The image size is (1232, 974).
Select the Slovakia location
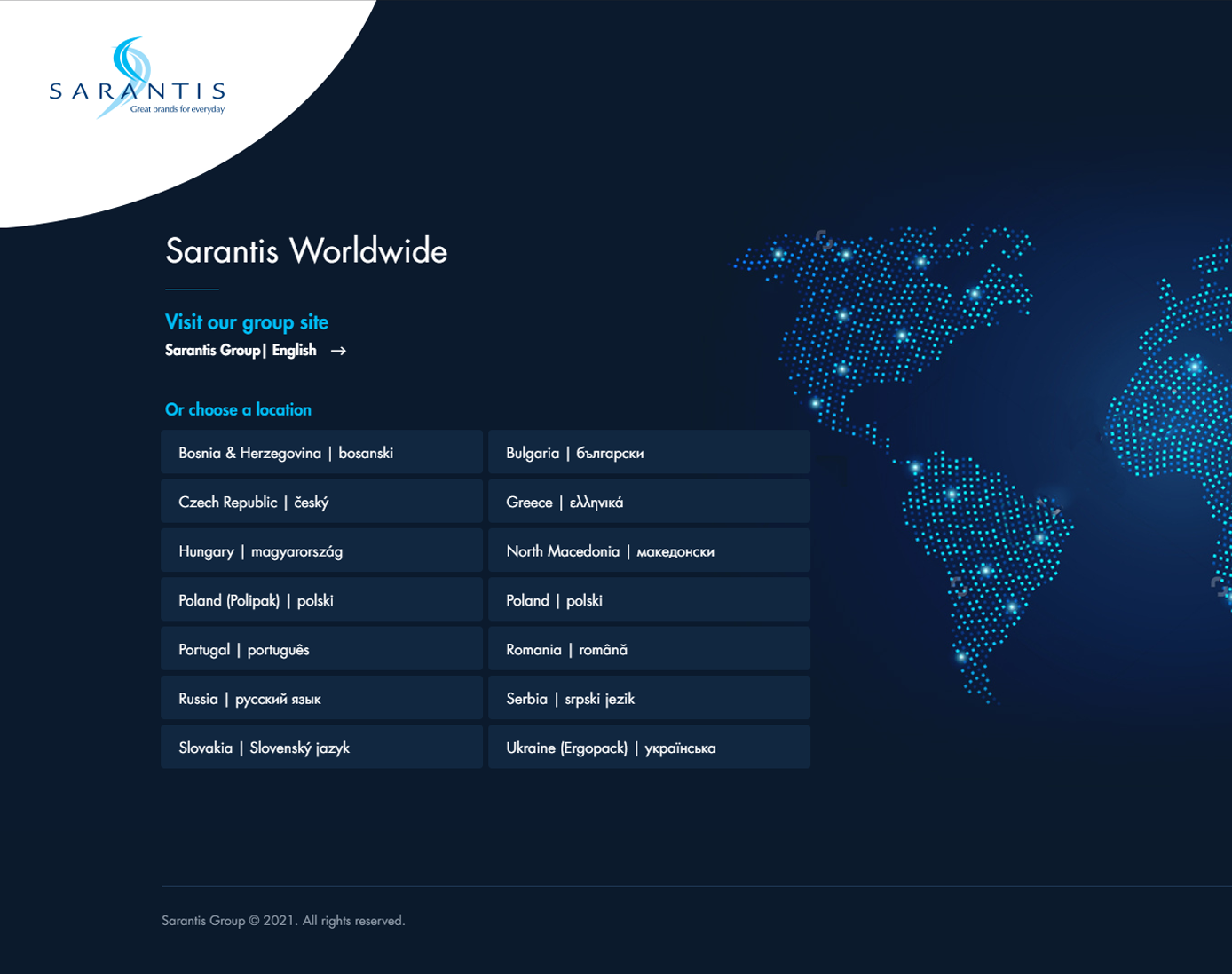321,747
